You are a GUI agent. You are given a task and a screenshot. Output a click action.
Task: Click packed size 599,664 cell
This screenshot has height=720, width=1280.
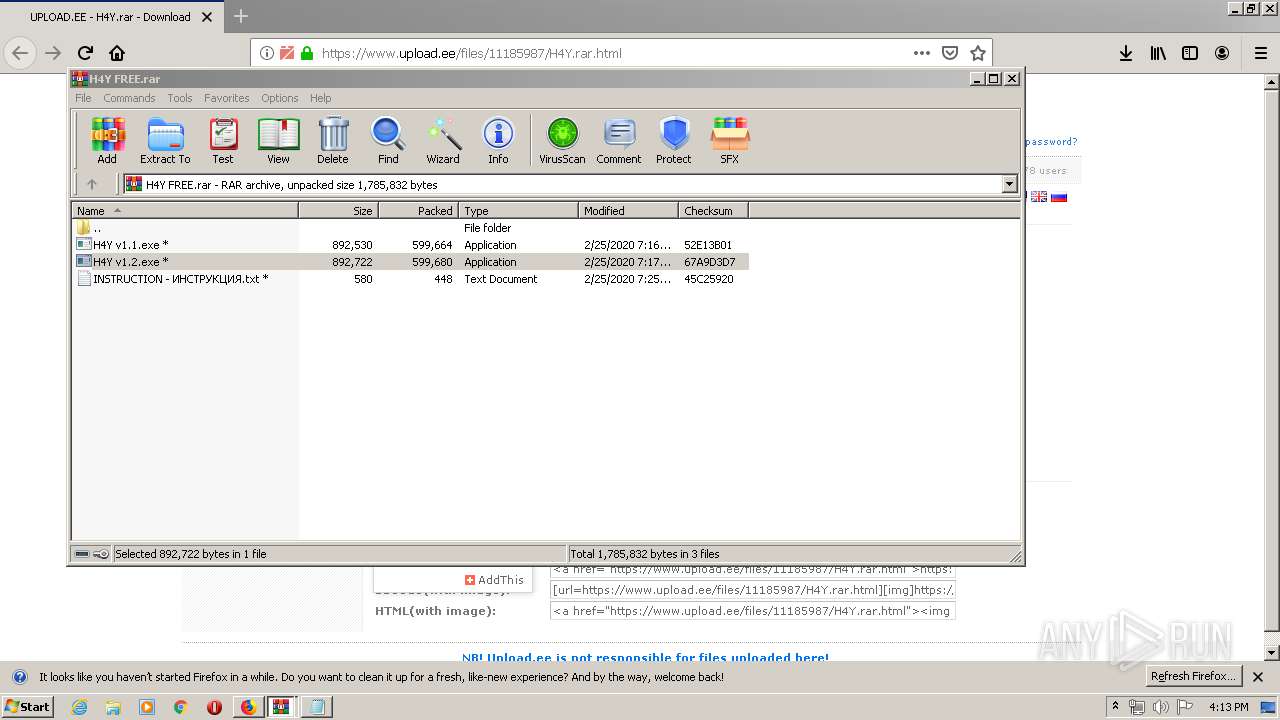pos(432,245)
